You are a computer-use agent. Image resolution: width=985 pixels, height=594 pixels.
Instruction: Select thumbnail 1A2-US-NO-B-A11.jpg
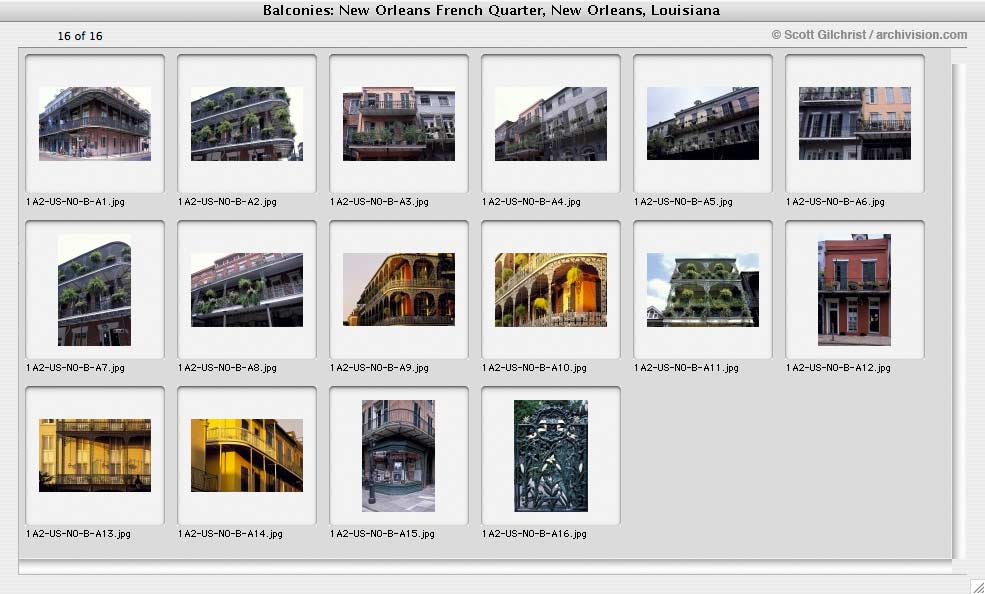[x=703, y=290]
